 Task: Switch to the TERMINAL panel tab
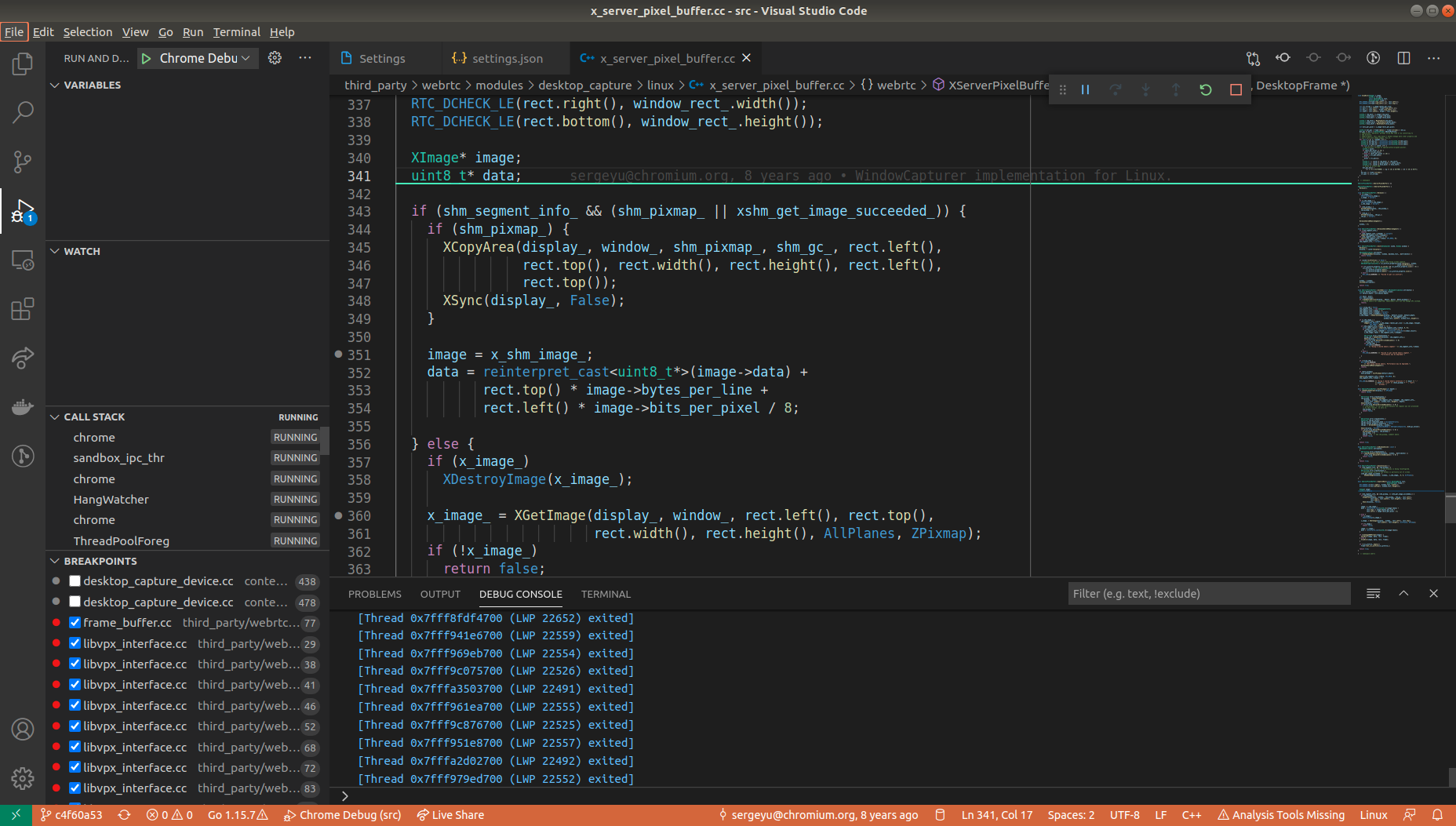click(x=606, y=594)
